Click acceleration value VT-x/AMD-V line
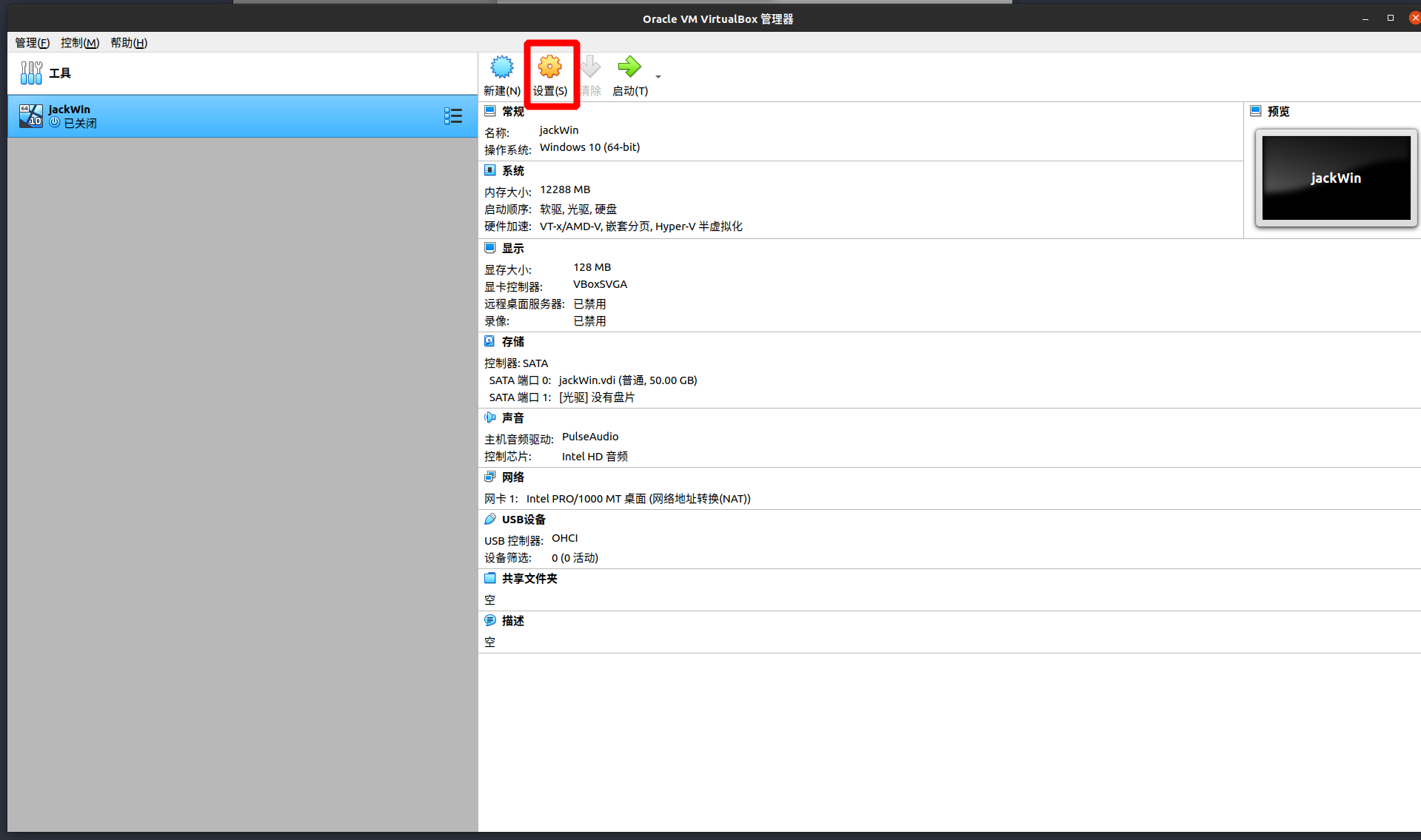This screenshot has width=1421, height=840. (x=641, y=226)
